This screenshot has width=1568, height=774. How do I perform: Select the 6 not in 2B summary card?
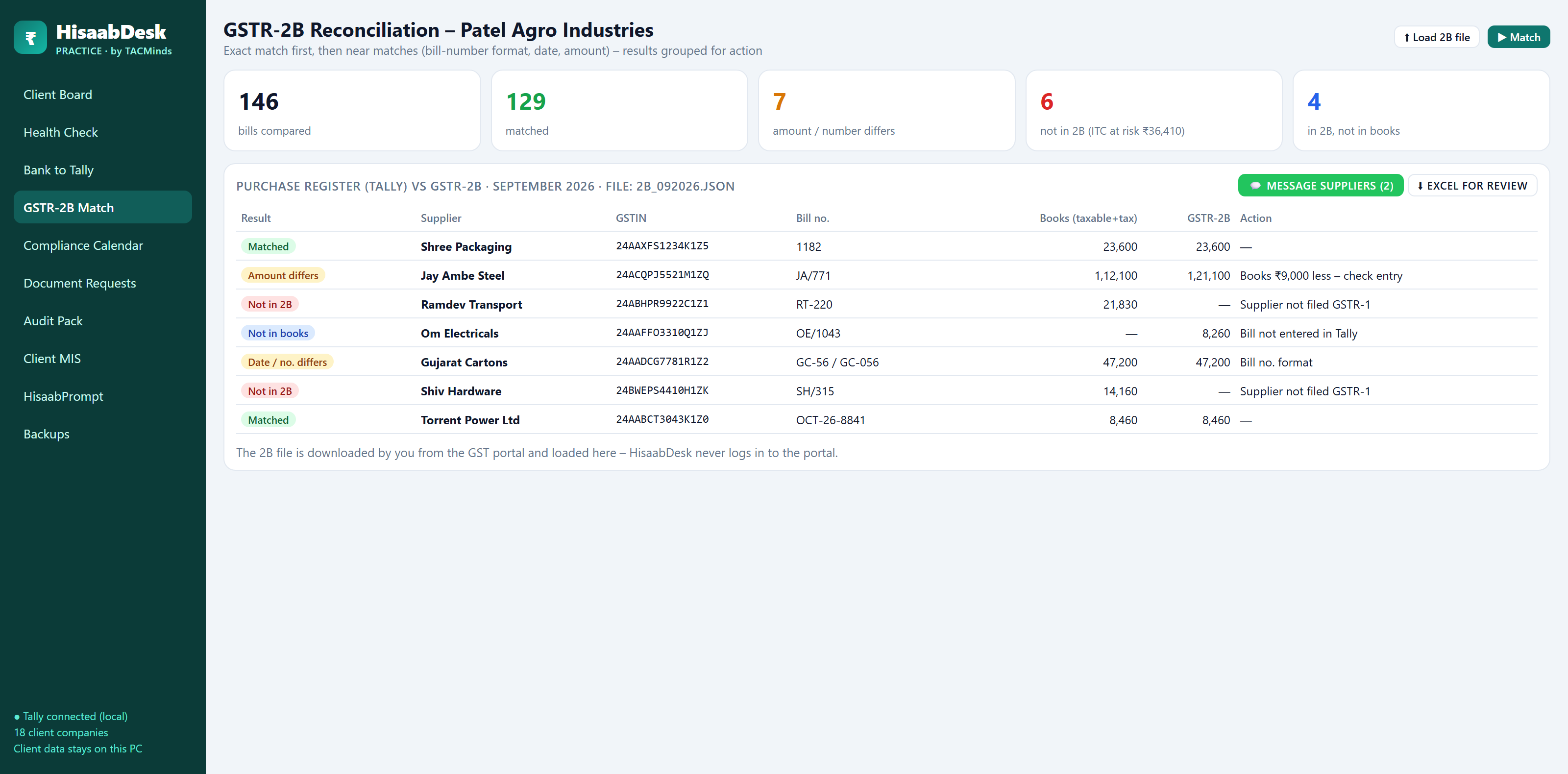coord(1153,110)
